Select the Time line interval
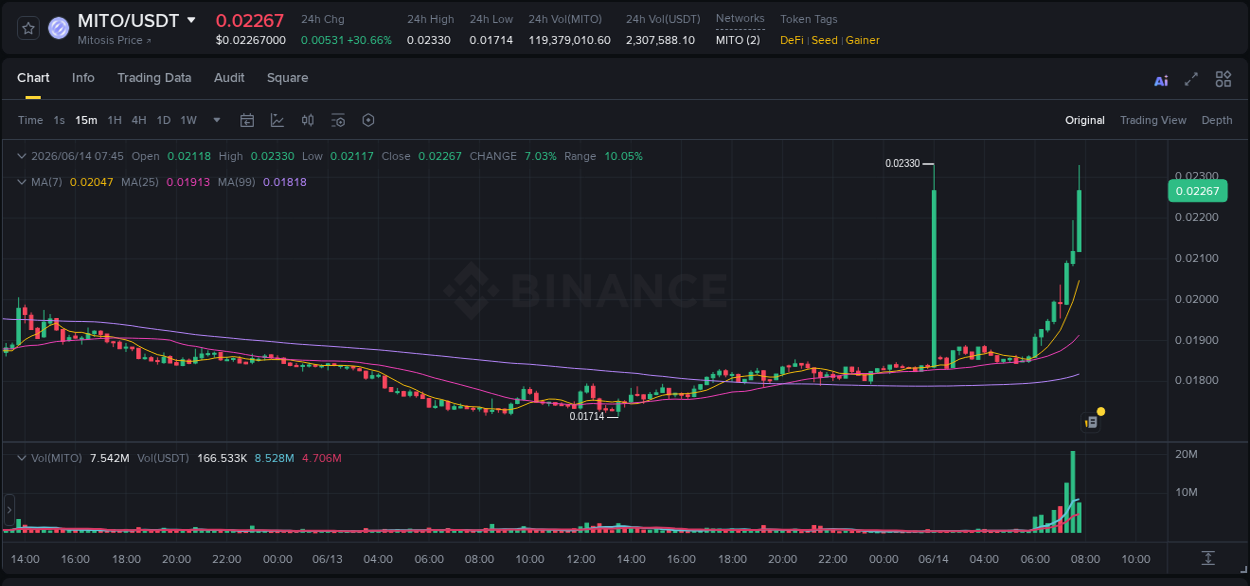 [x=30, y=120]
